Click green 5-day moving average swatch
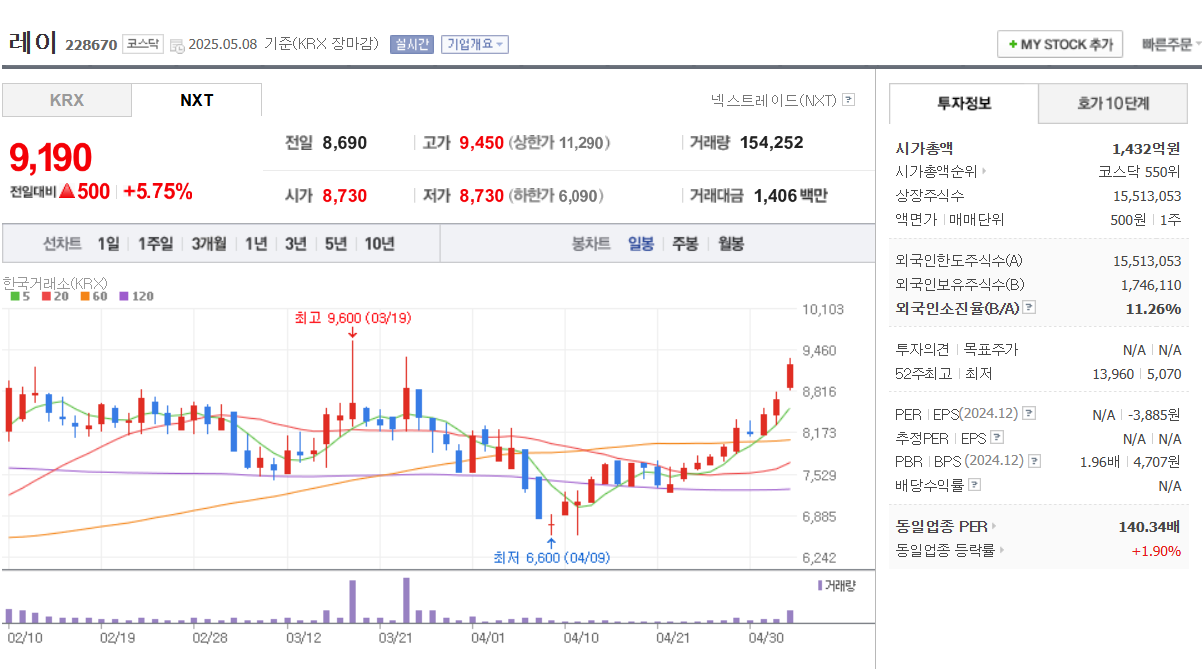This screenshot has width=1202, height=669. point(15,296)
